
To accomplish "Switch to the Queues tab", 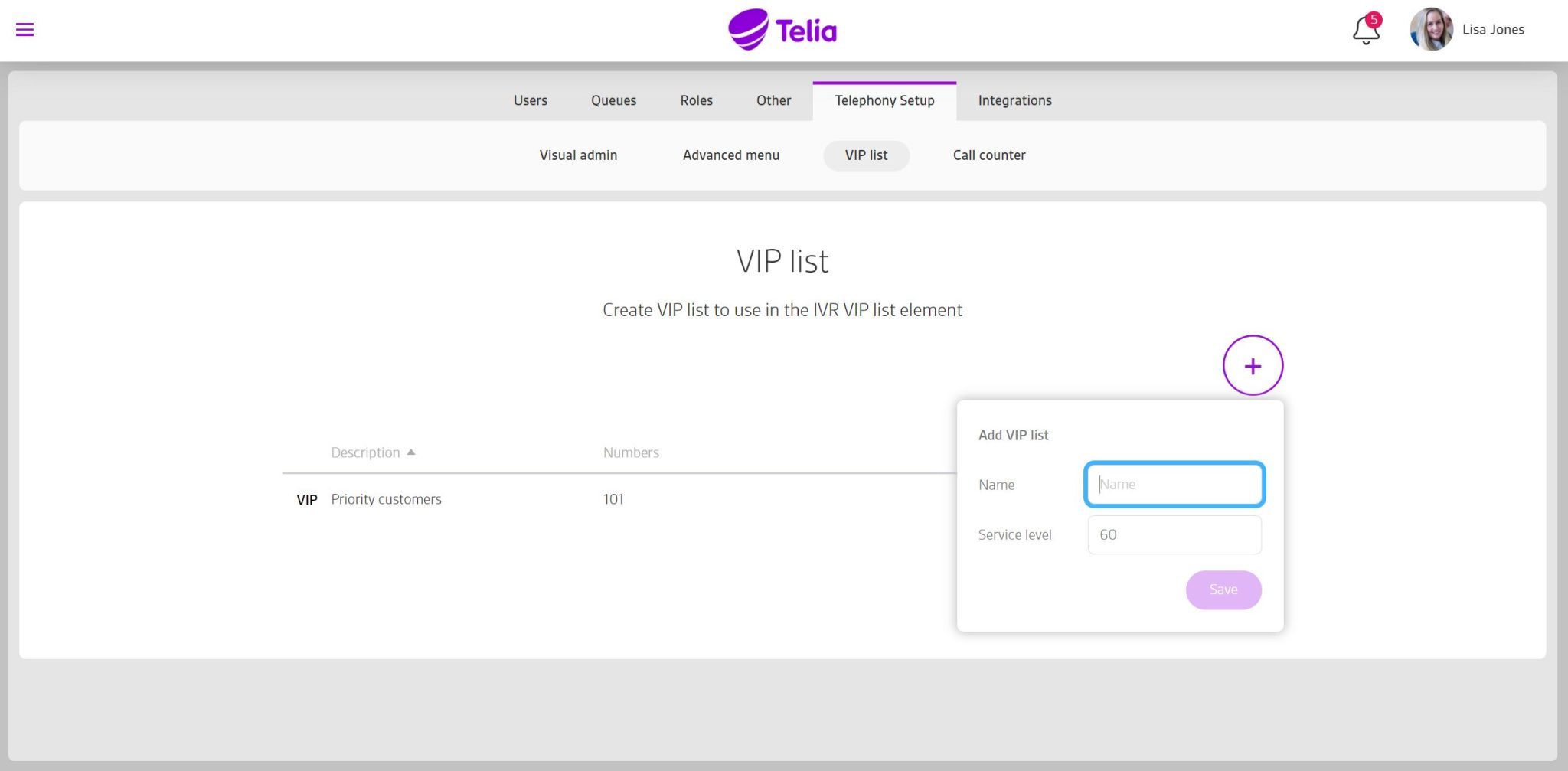I will [613, 100].
